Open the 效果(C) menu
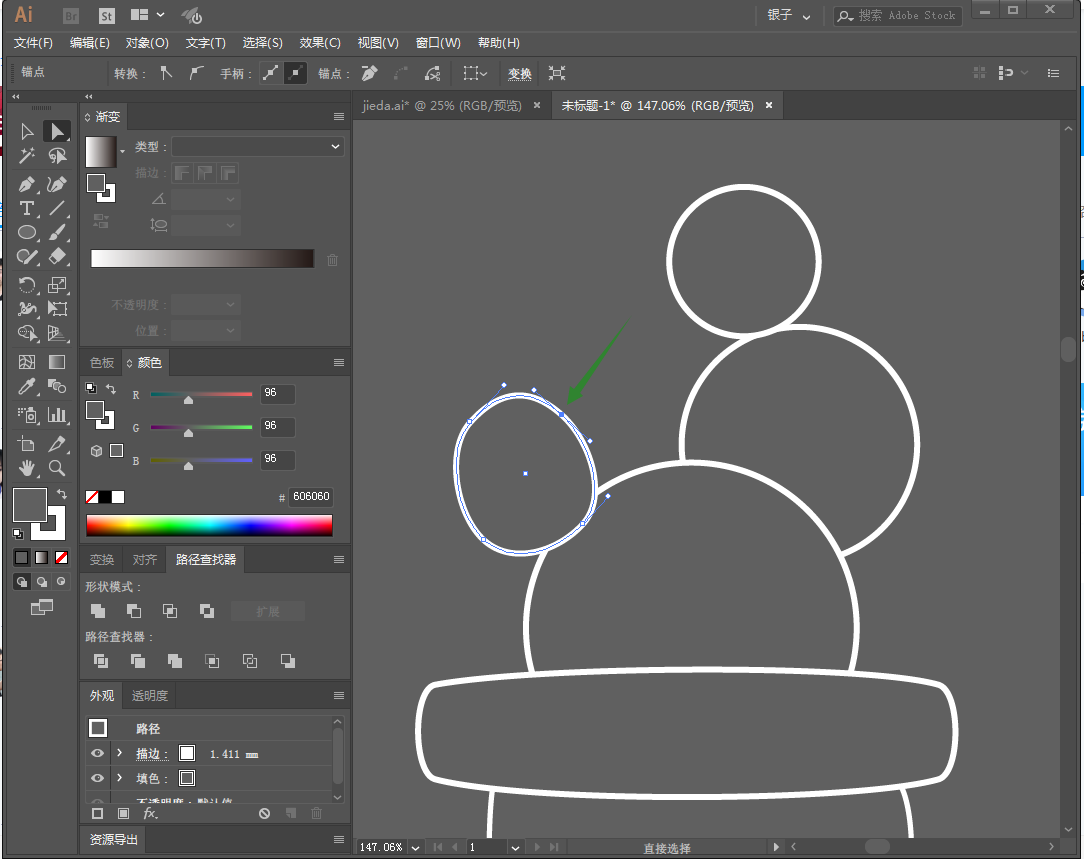Image resolution: width=1084 pixels, height=859 pixels. click(x=320, y=43)
